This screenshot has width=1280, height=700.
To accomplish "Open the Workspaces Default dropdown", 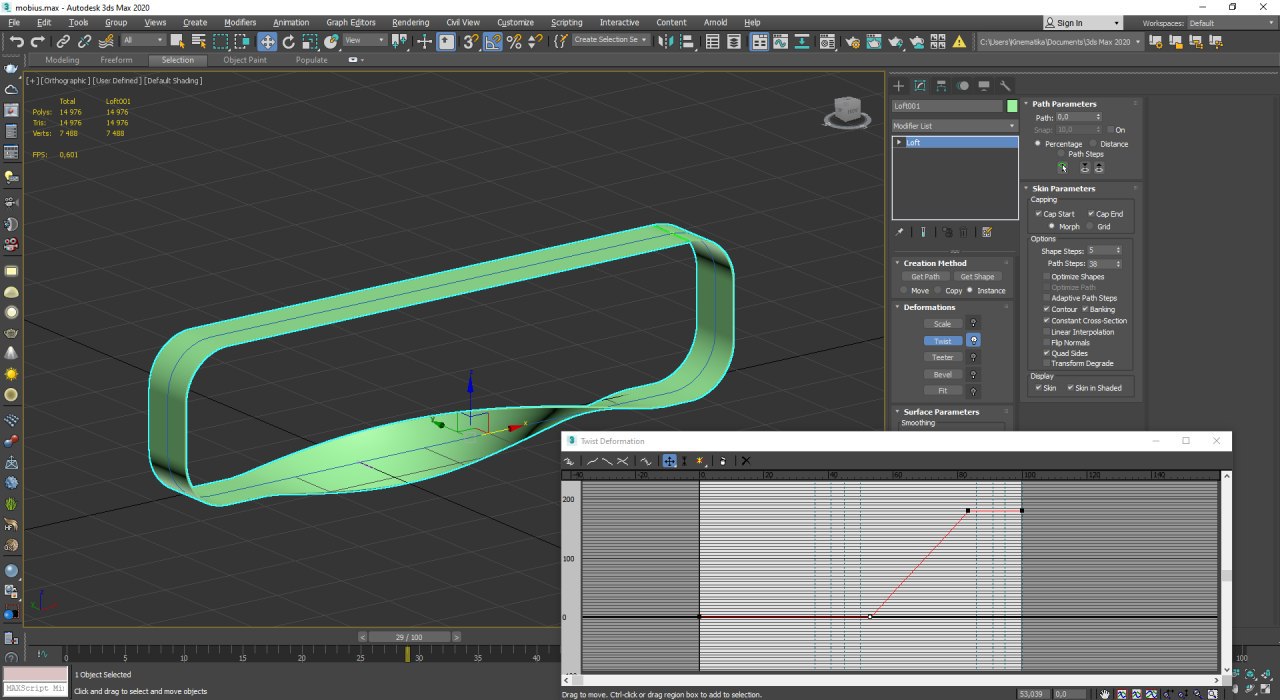I will tap(1230, 23).
